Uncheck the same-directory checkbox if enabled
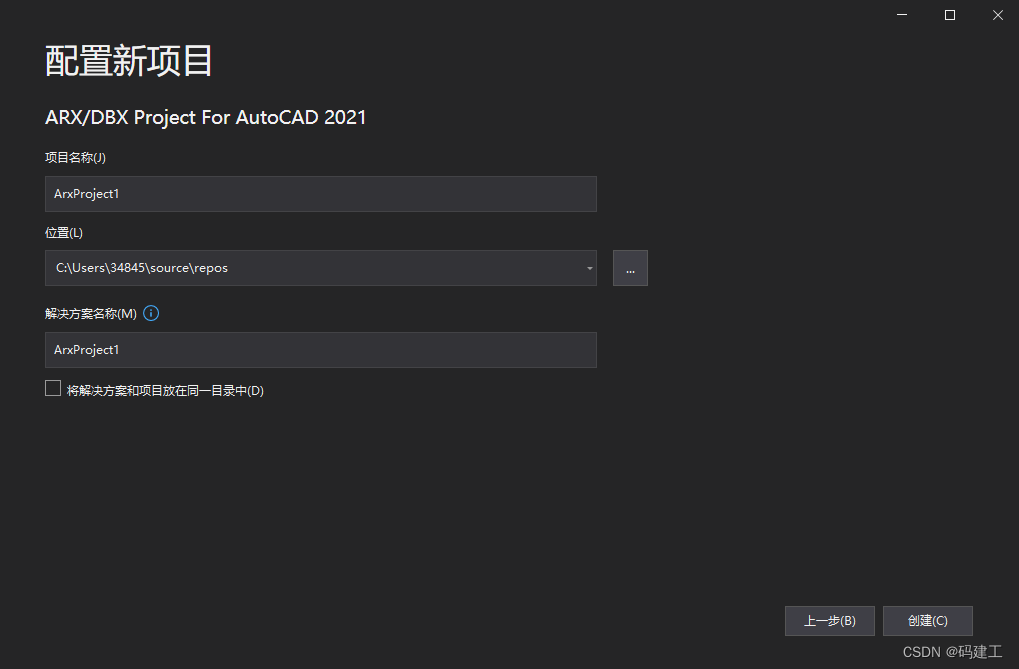Screen dimensions: 1019x669 pos(52,387)
